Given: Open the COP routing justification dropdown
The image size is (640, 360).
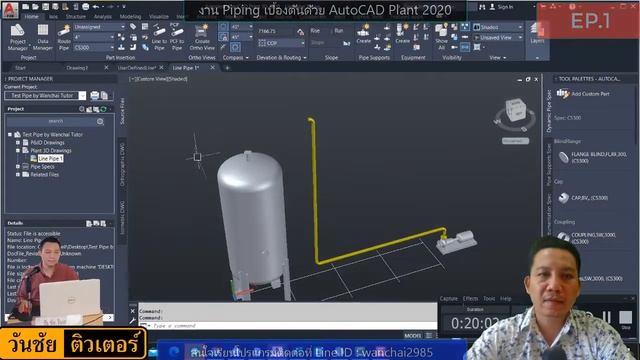Looking at the screenshot, I should (x=281, y=43).
